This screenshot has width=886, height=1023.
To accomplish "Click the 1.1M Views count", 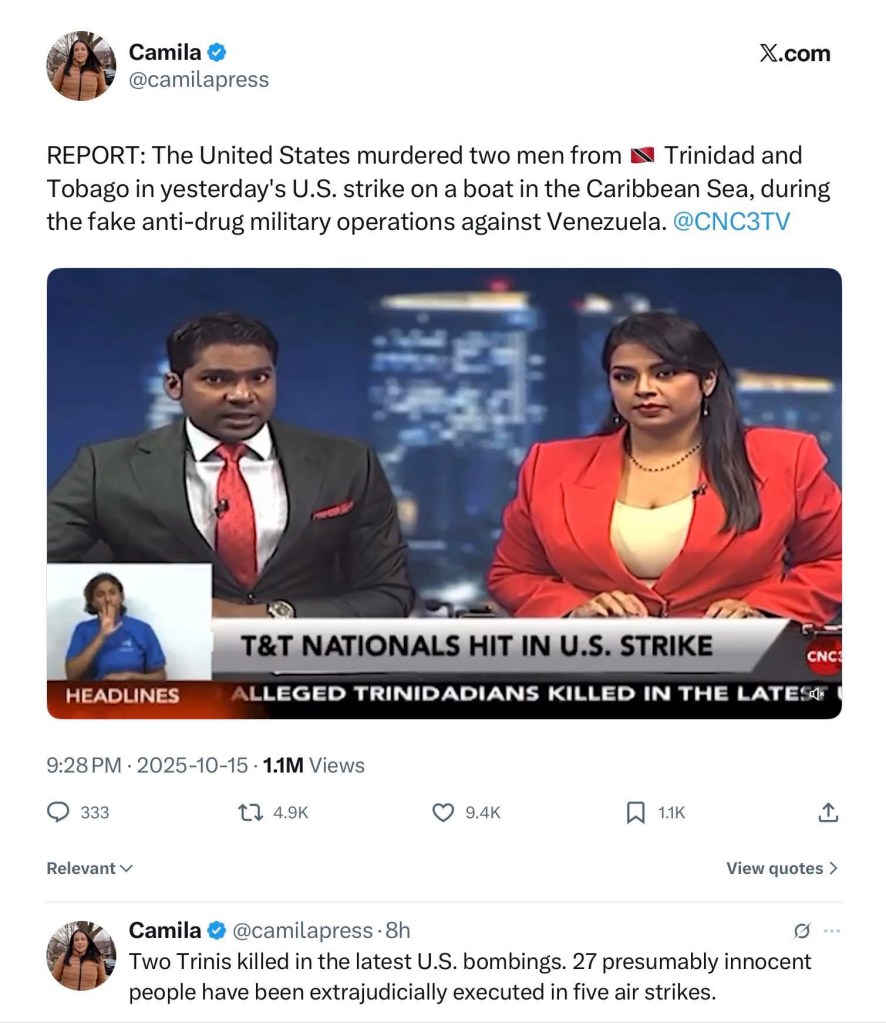I will coord(314,765).
